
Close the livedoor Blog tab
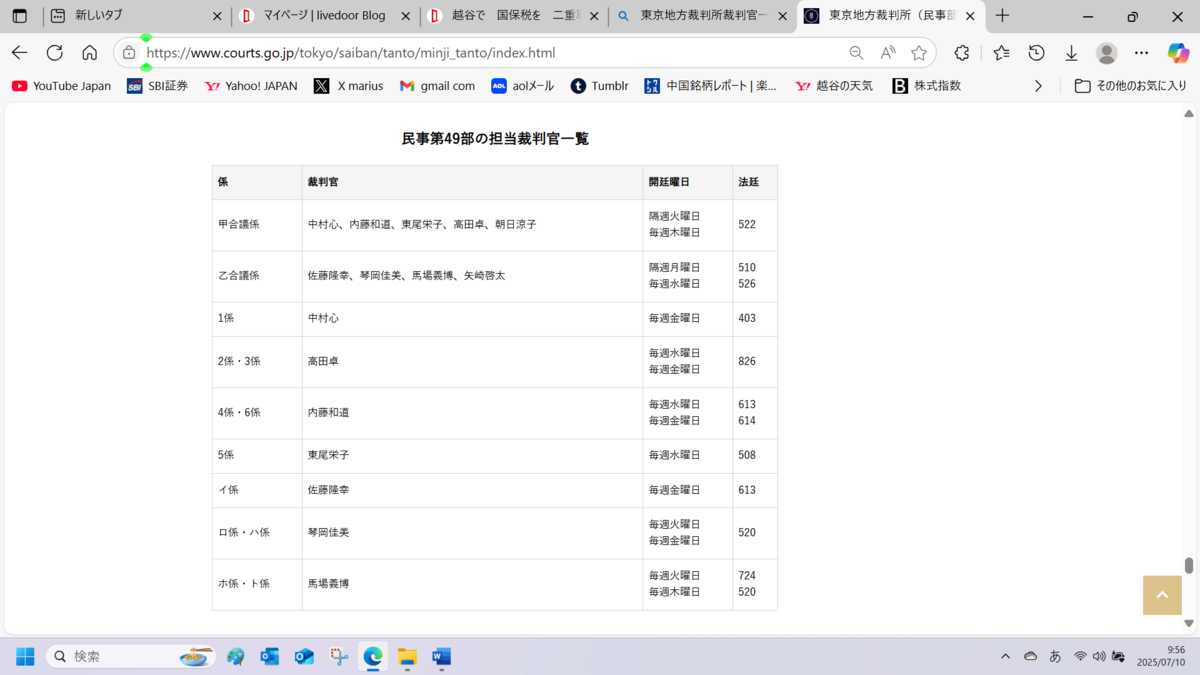pyautogui.click(x=405, y=16)
